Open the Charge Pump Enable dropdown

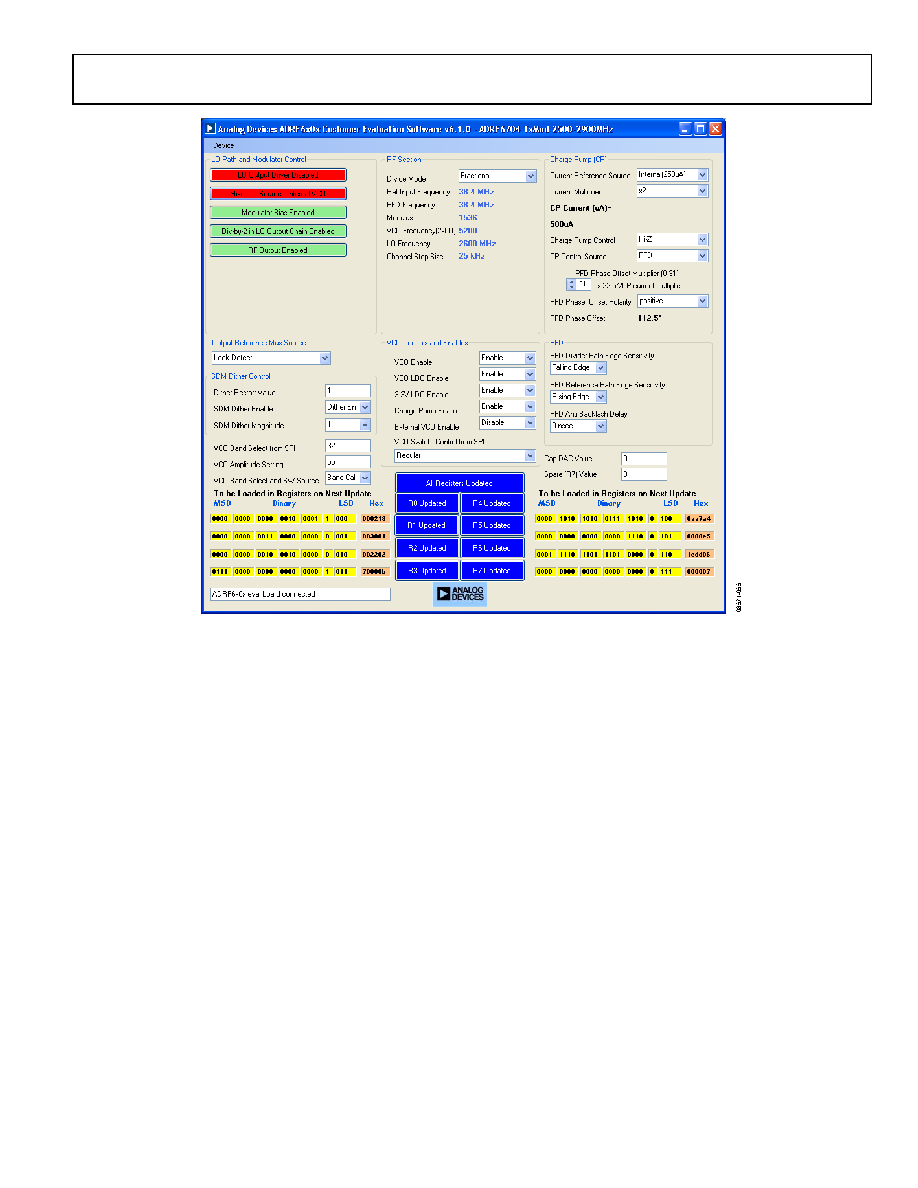[507, 407]
